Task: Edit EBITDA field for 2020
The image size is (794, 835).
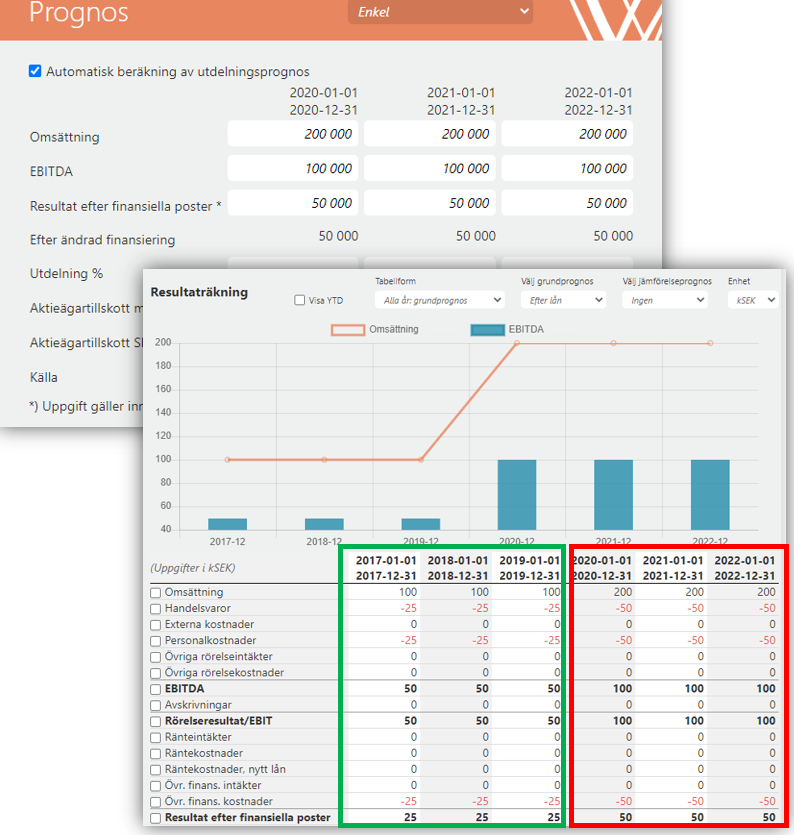Action: [293, 168]
